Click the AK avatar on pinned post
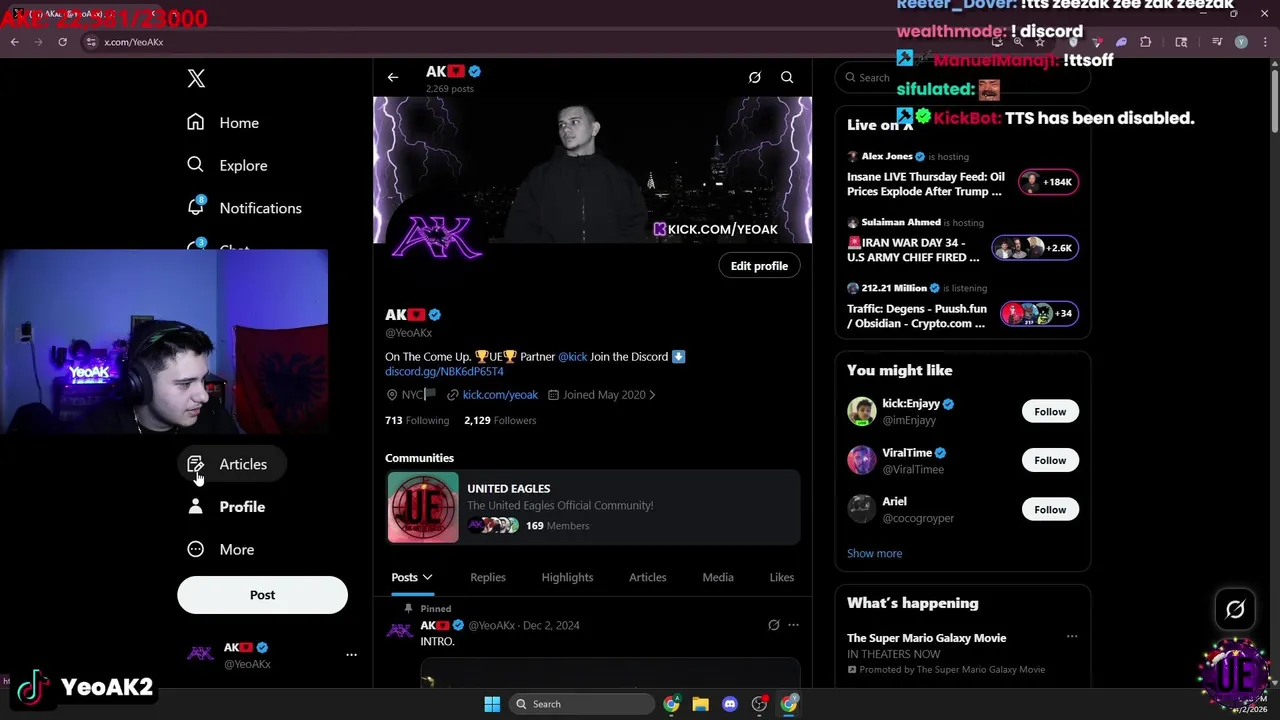The height and width of the screenshot is (720, 1280). click(400, 631)
